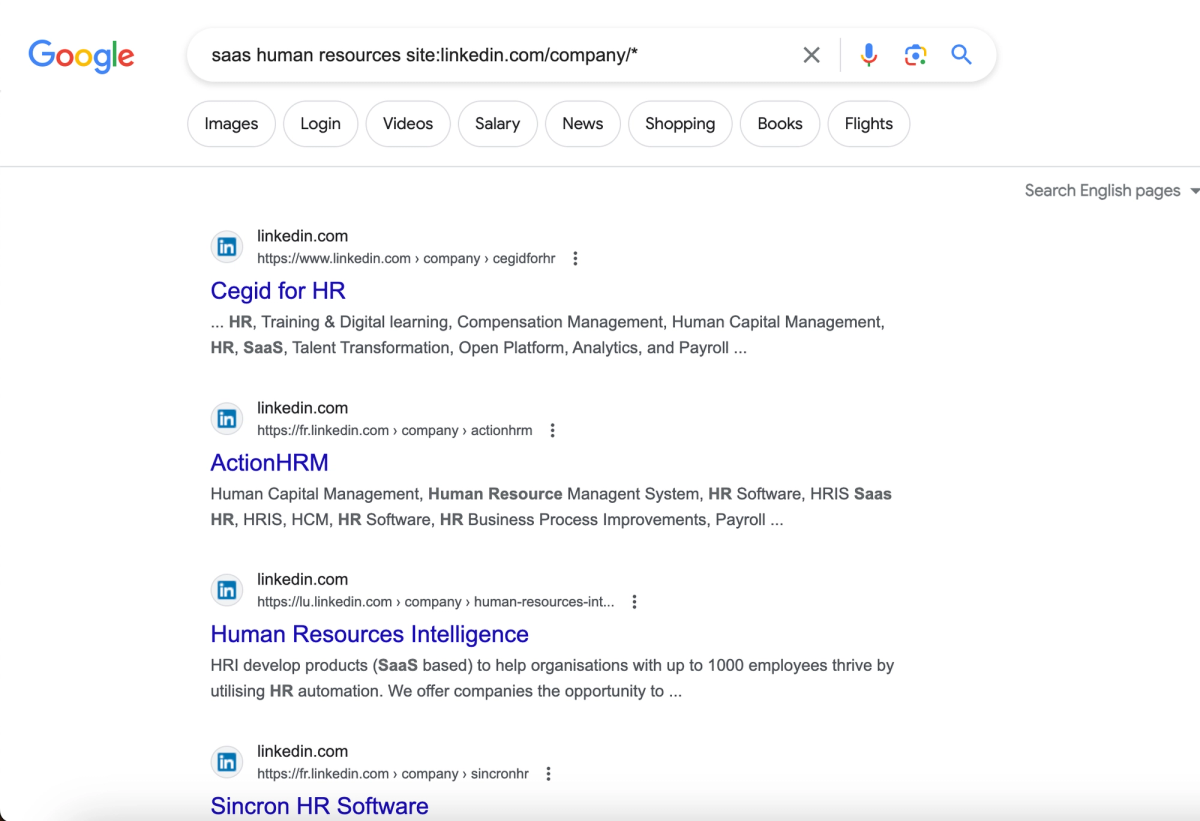Start voice search with the microphone icon
Viewport: 1200px width, 821px height.
click(x=869, y=55)
